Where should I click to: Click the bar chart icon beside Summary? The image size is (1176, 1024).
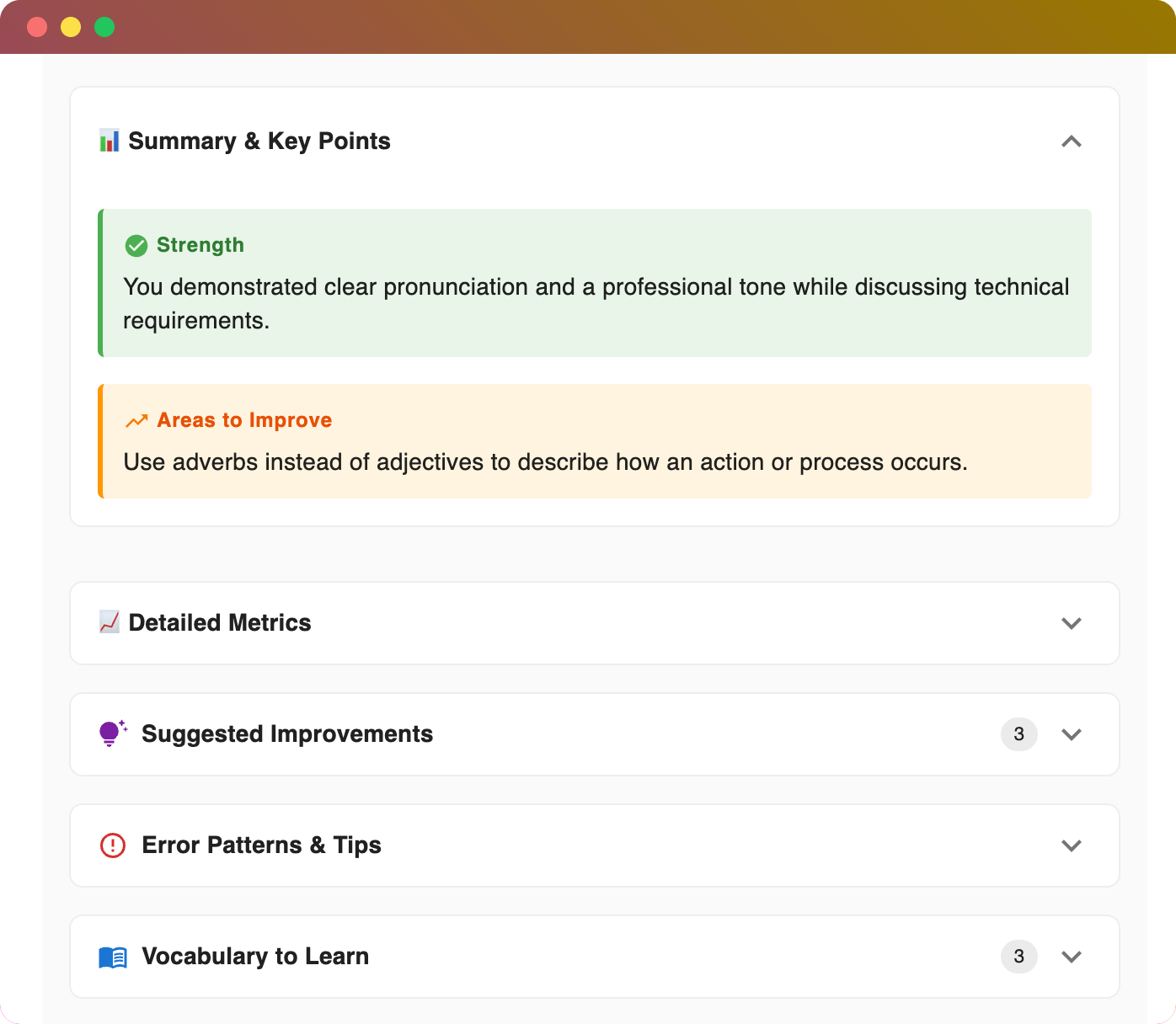[110, 141]
